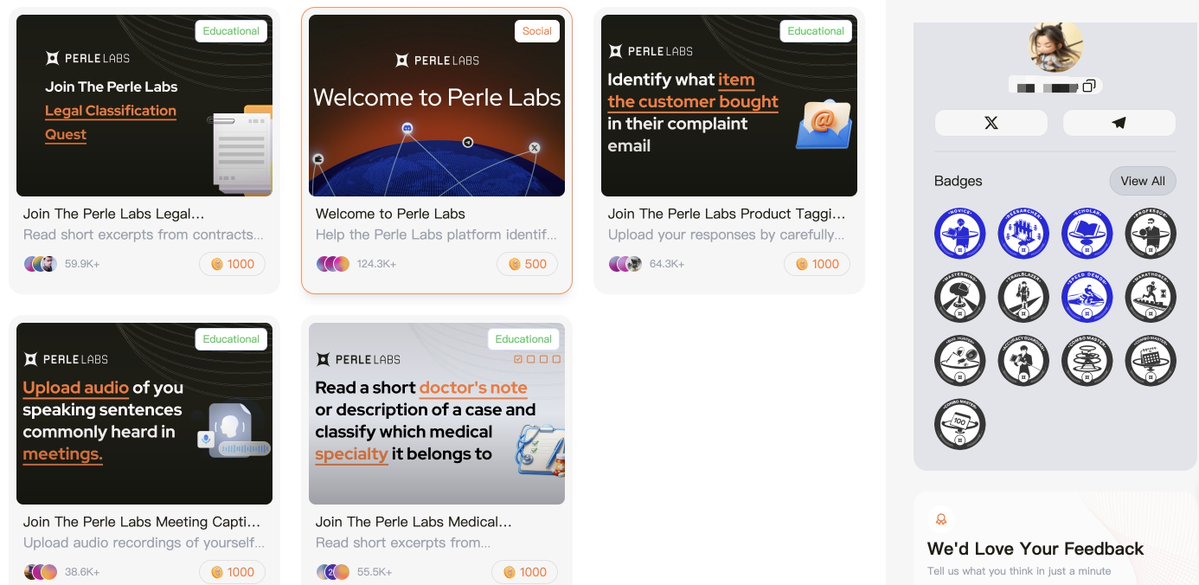The width and height of the screenshot is (1199, 585).
Task: Click the Join The Perle Labs Meeting Caption title
Action: coord(141,522)
